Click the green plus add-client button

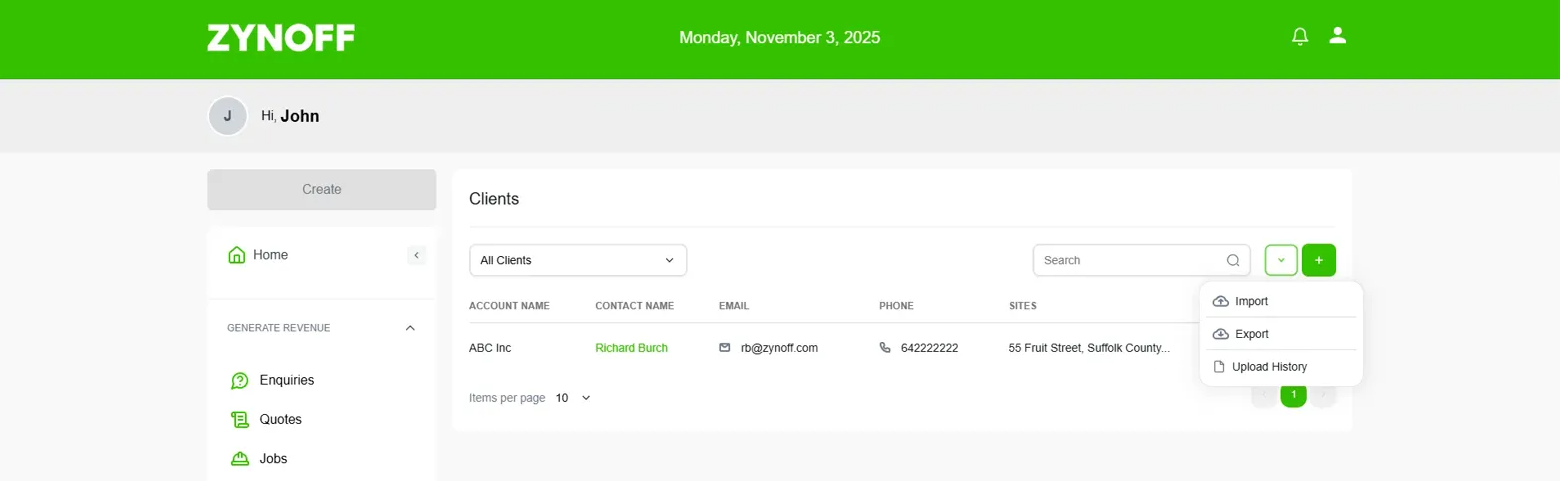pyautogui.click(x=1319, y=260)
